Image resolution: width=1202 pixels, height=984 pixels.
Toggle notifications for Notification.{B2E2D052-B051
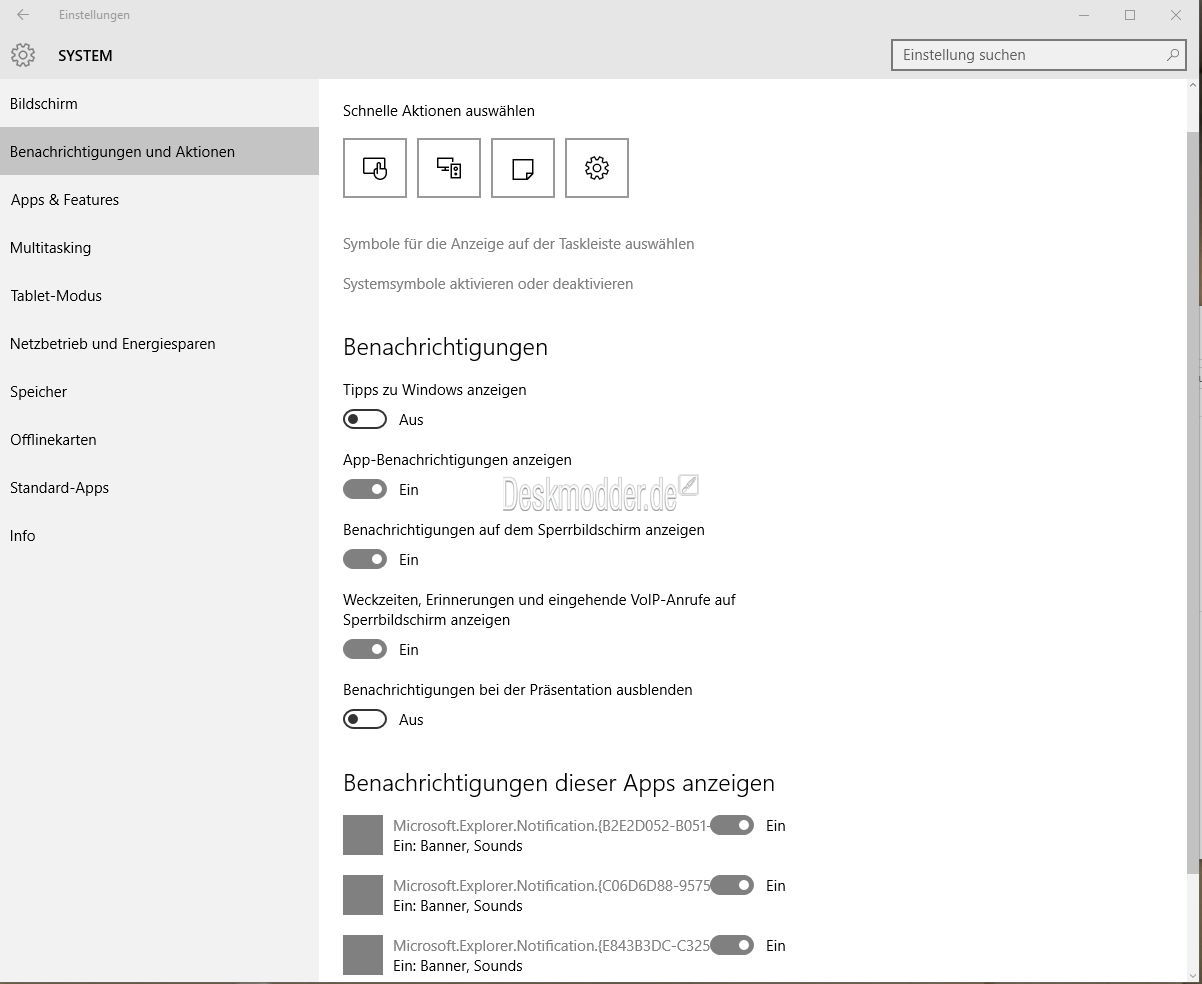[732, 825]
